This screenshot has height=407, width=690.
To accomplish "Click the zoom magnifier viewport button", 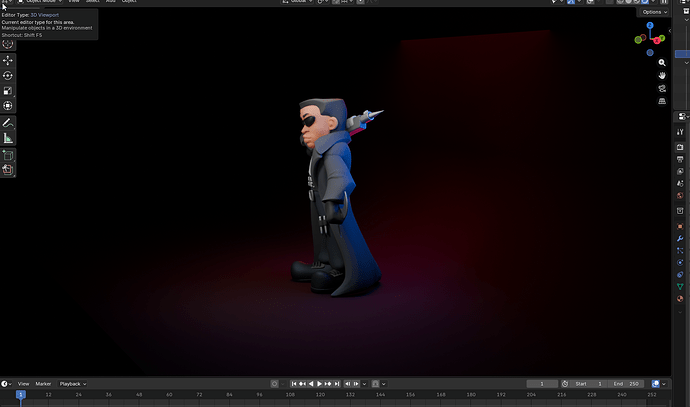I will [x=662, y=62].
